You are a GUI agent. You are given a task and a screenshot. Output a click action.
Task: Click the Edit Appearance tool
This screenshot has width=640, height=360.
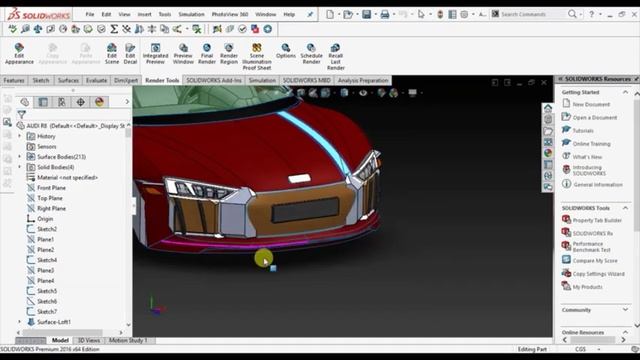point(19,53)
